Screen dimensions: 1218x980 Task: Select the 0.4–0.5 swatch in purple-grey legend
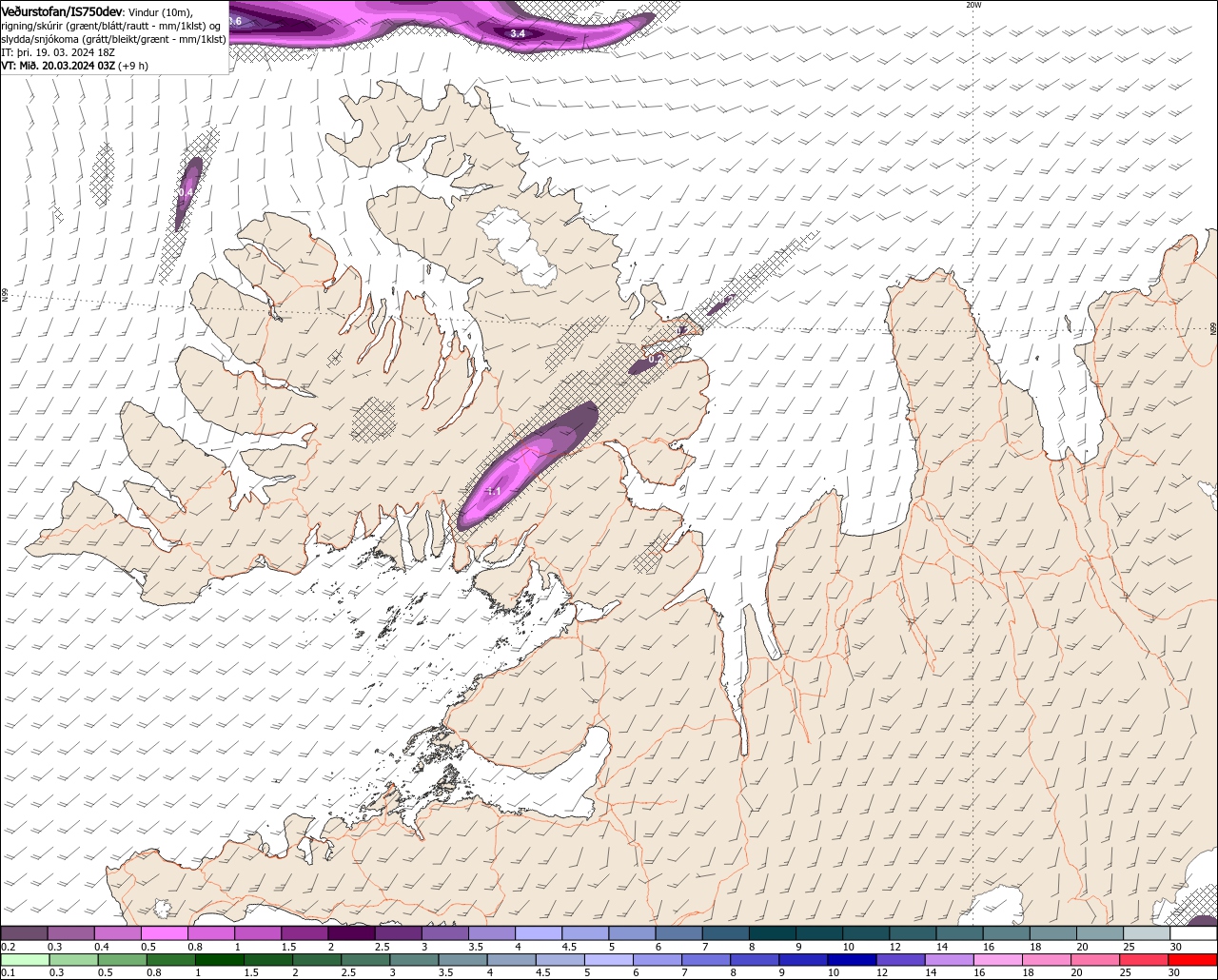pos(117,933)
